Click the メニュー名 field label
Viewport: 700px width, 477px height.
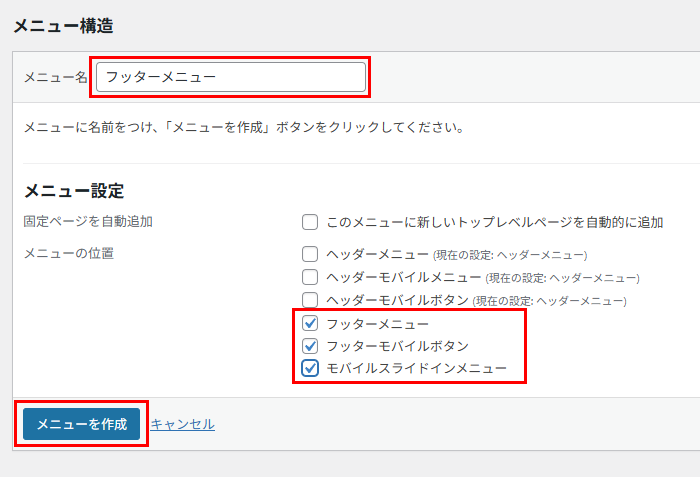(x=55, y=77)
